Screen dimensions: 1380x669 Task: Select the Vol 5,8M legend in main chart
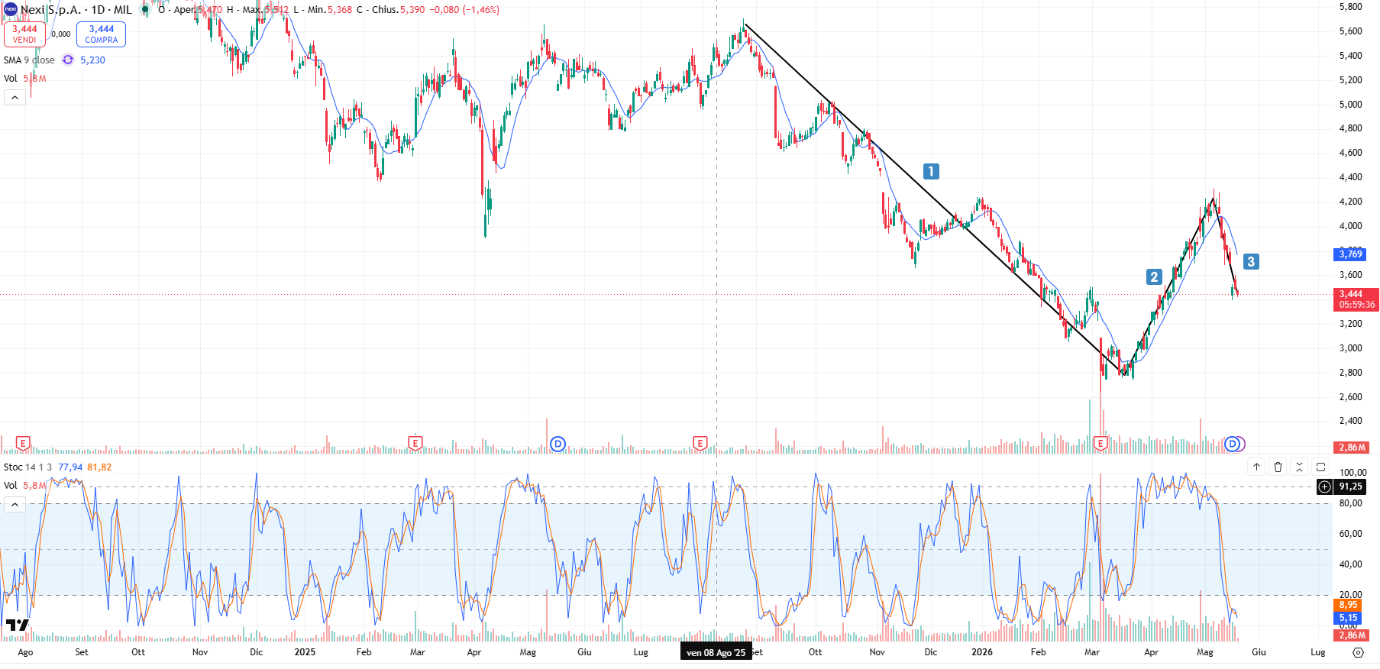(x=24, y=78)
